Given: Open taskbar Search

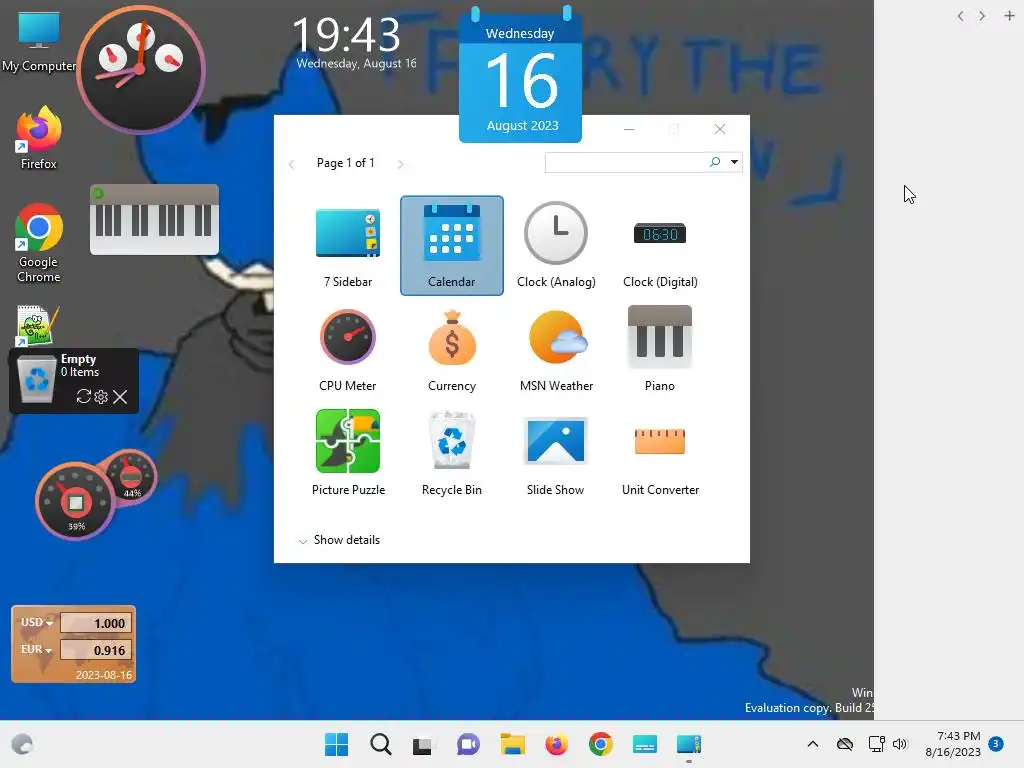Looking at the screenshot, I should click(381, 744).
